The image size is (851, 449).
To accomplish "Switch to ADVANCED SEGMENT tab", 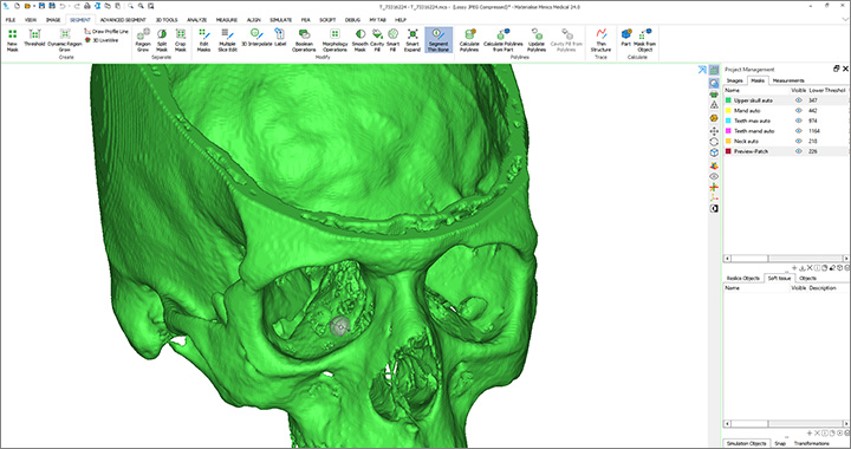I will pyautogui.click(x=123, y=20).
